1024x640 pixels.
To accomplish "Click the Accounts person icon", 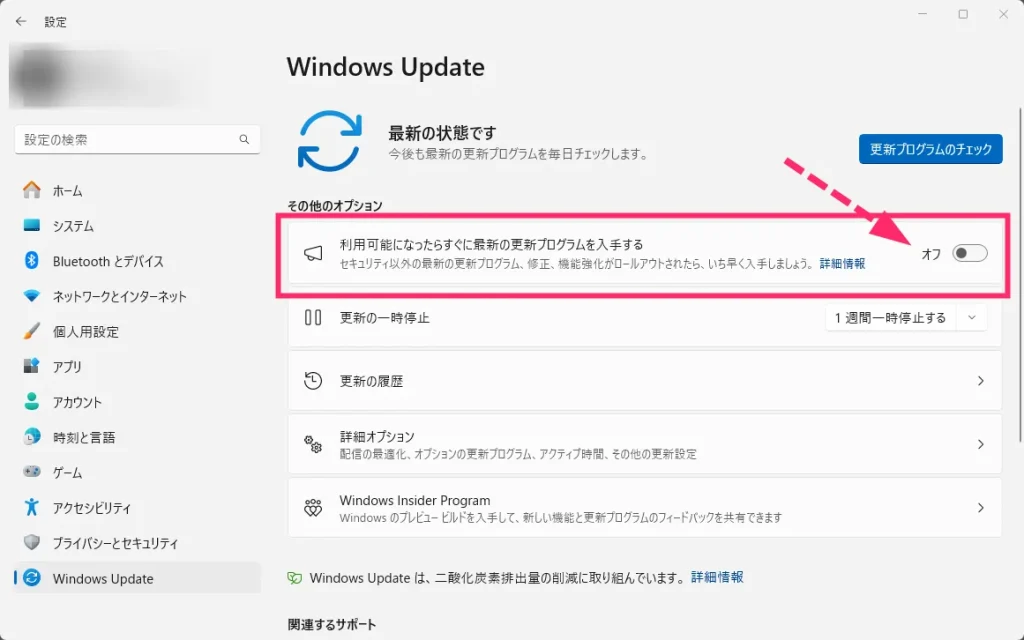I will pyautogui.click(x=31, y=402).
